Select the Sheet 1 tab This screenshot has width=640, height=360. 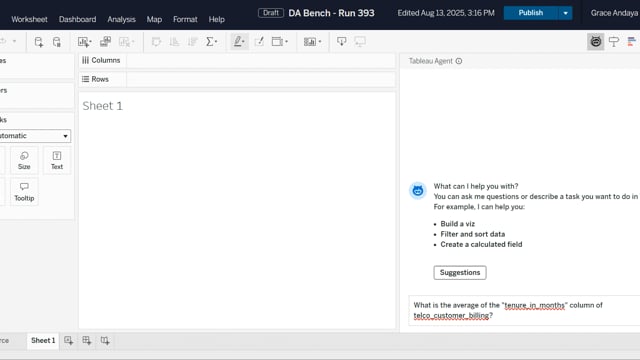coord(43,340)
